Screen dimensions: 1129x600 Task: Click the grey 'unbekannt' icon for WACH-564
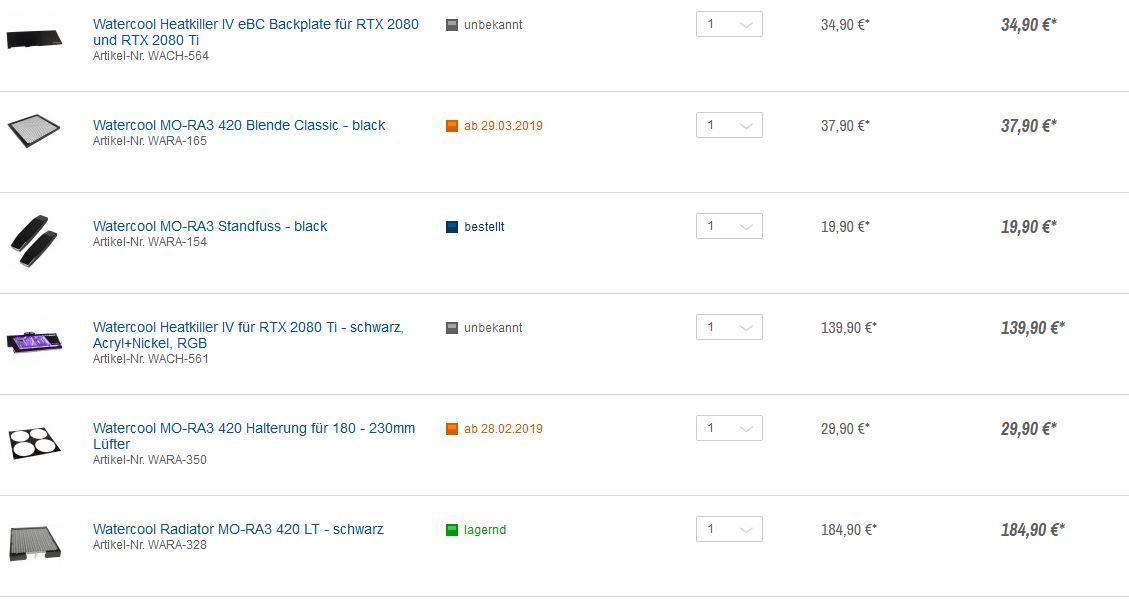(451, 25)
